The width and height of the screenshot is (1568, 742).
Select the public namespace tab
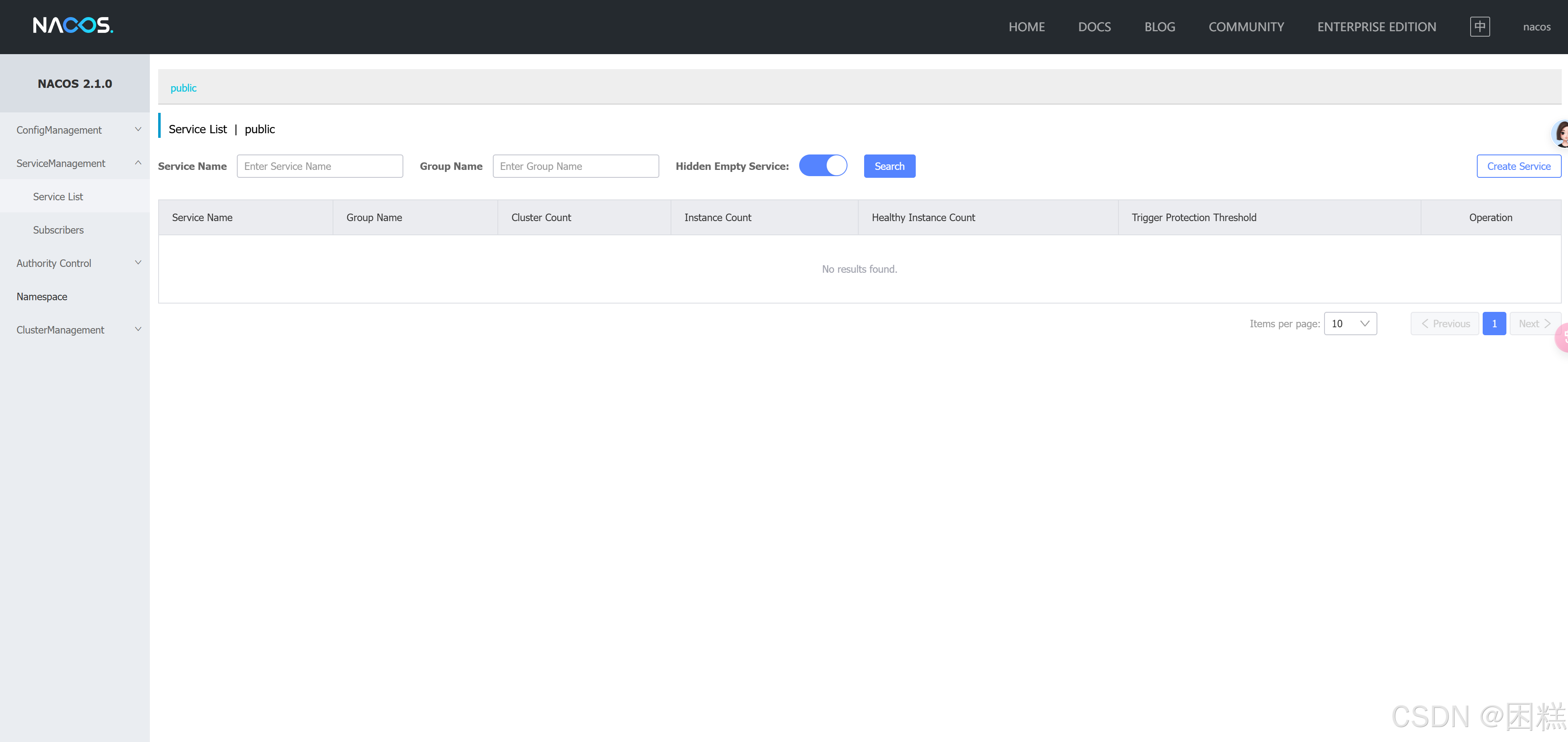click(x=183, y=88)
